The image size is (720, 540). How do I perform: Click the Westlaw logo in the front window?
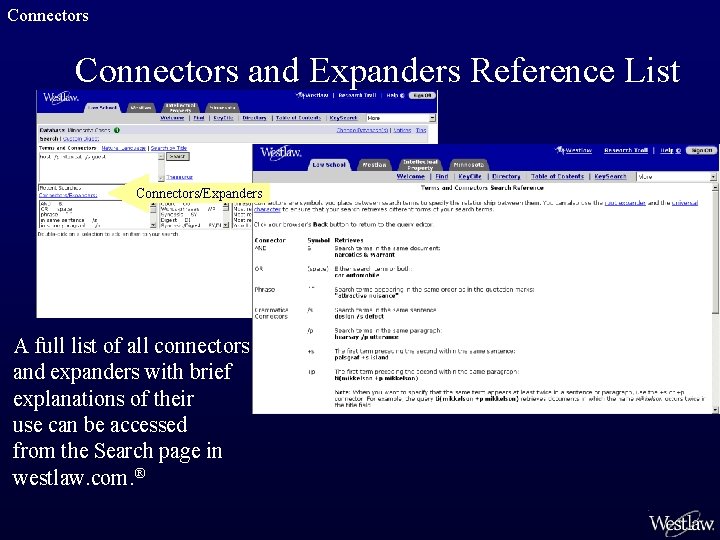pos(281,152)
